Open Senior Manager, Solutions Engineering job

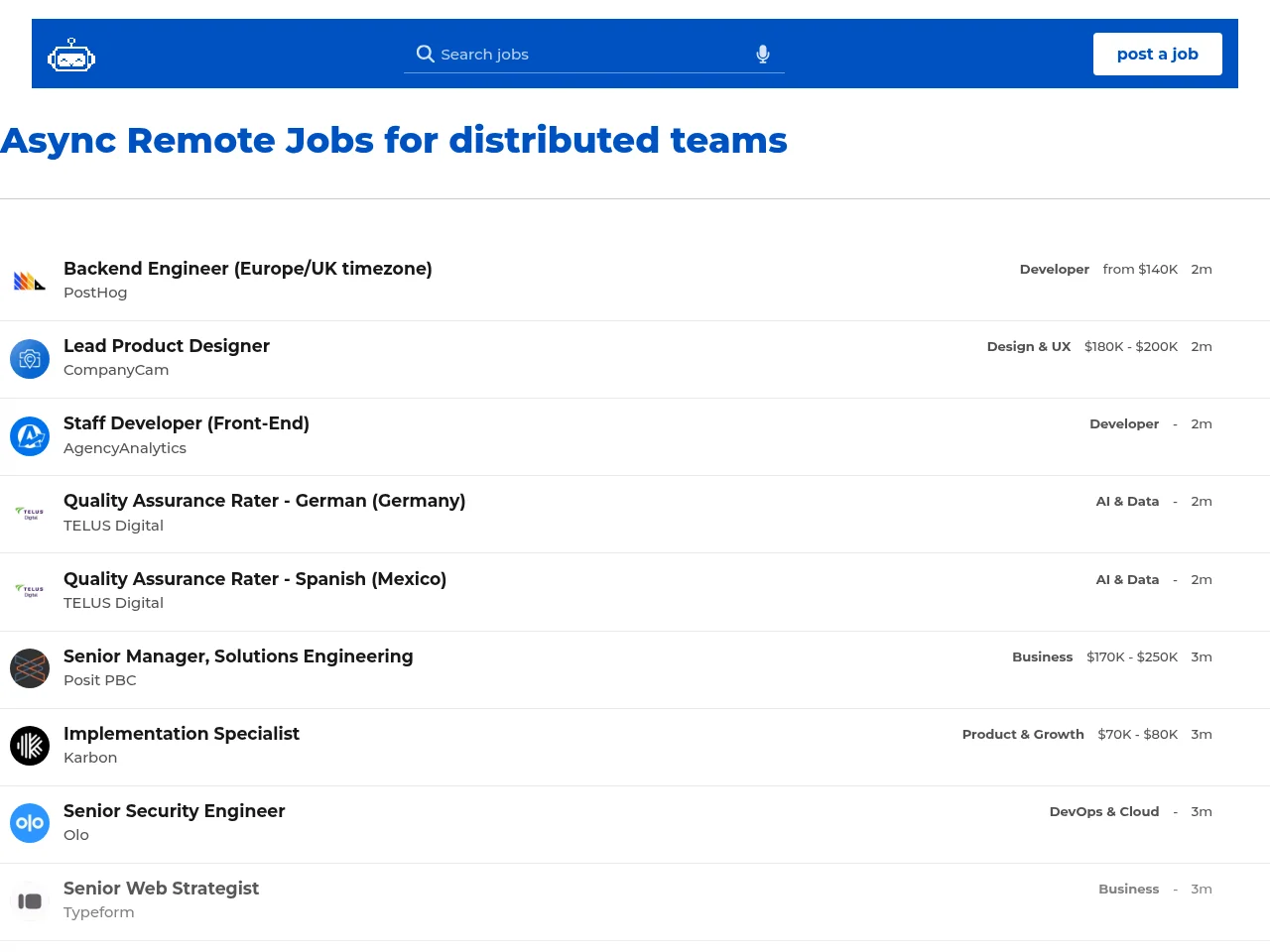coord(238,656)
